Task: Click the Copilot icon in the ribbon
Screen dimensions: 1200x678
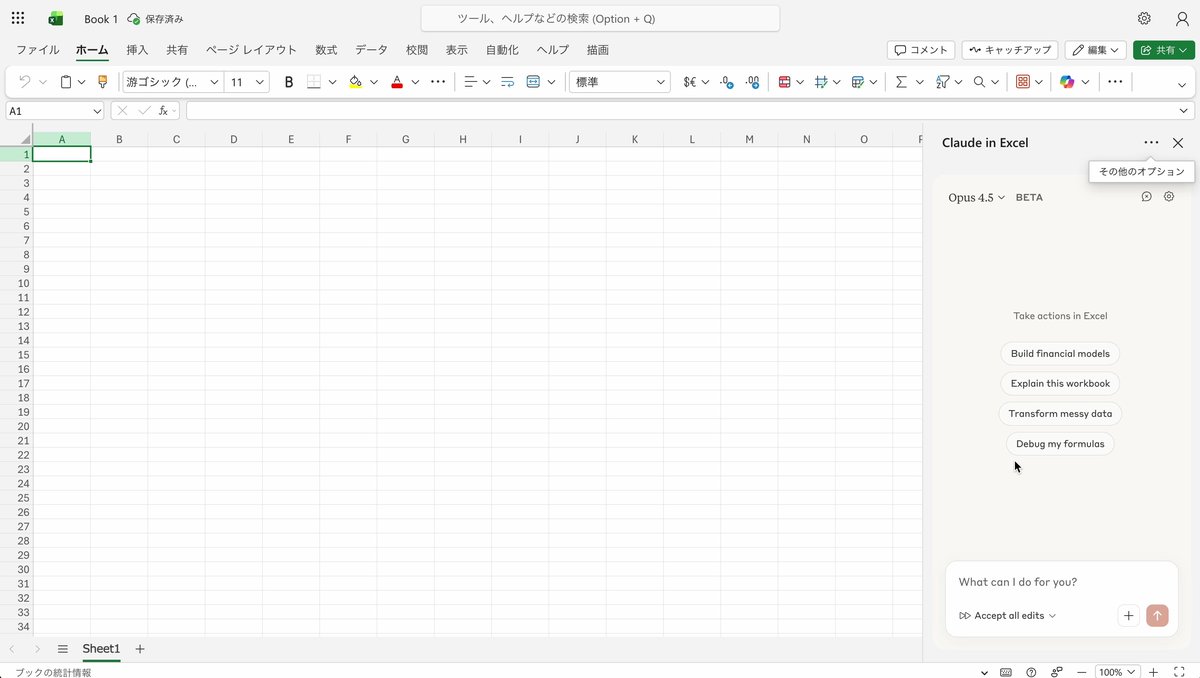Action: [x=1067, y=82]
